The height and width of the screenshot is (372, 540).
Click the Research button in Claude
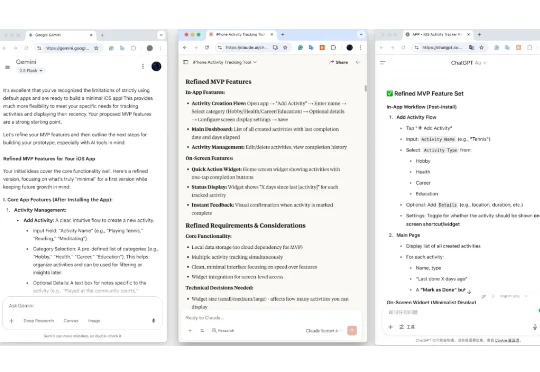pyautogui.click(x=223, y=331)
